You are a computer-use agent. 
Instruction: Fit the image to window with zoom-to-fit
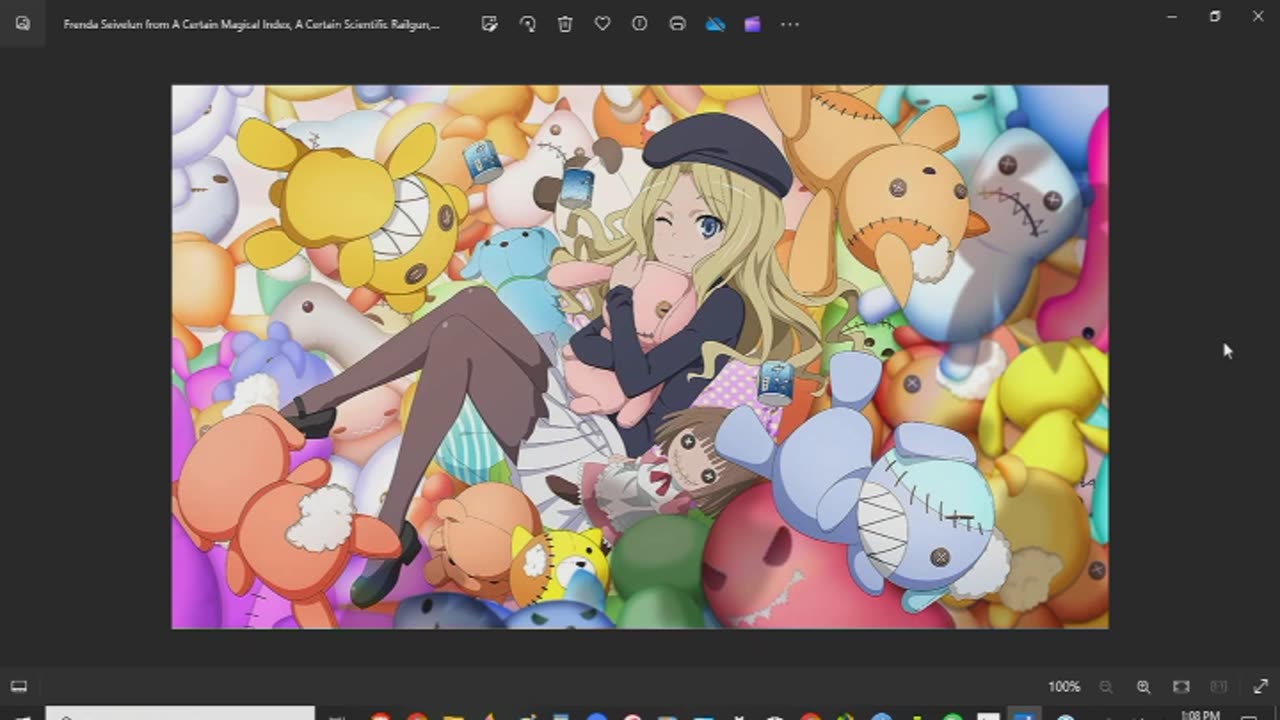pos(1181,687)
